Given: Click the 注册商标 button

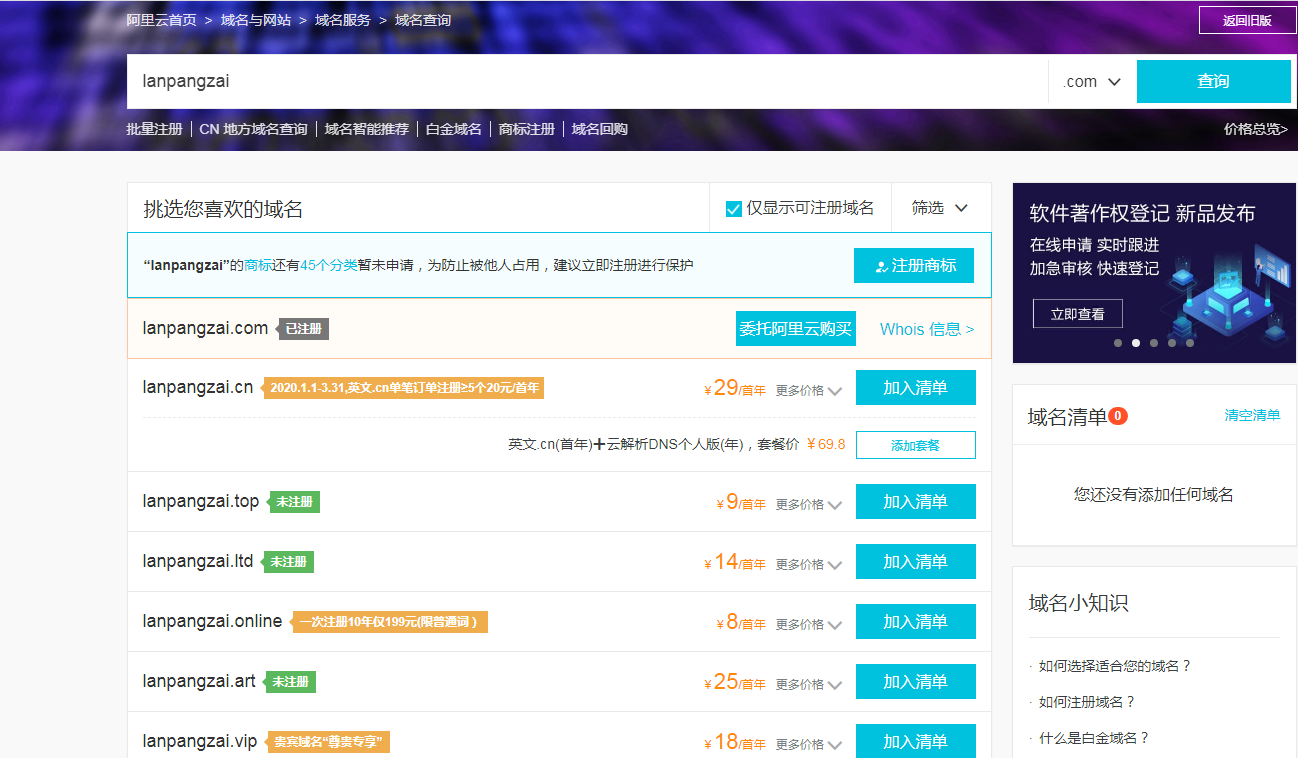Looking at the screenshot, I should click(914, 266).
